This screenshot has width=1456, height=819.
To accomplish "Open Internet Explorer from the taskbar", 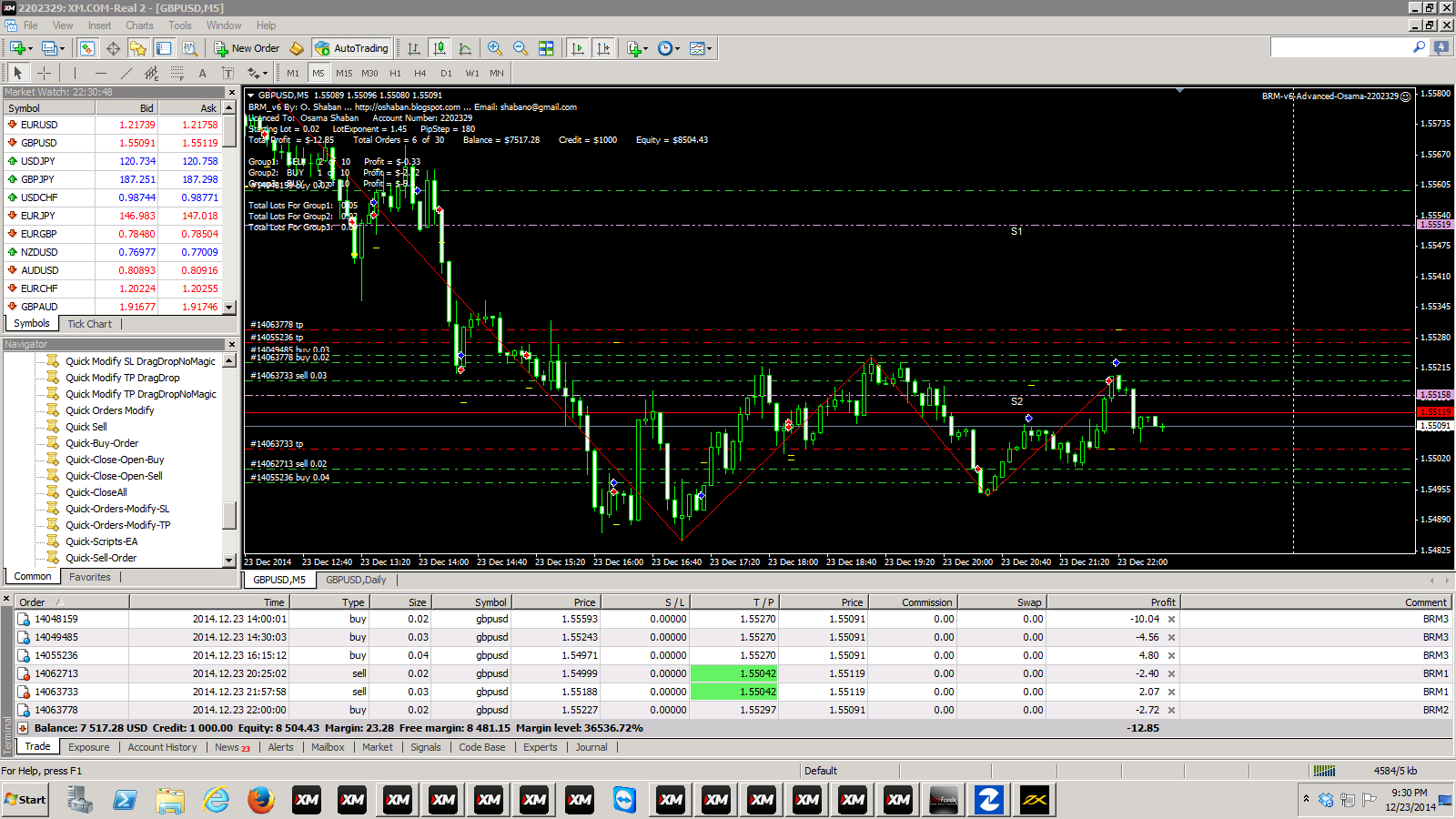I will (x=216, y=800).
